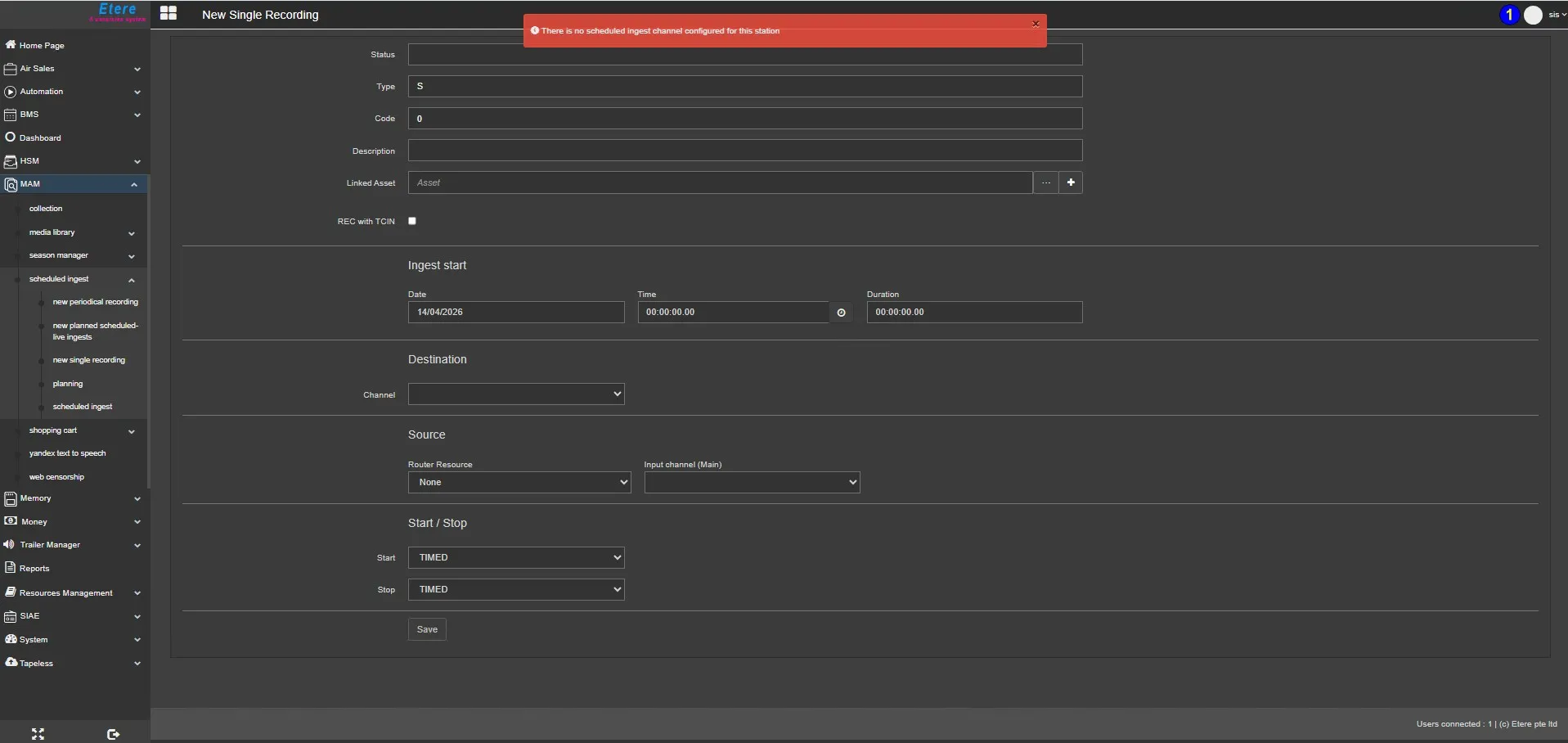Click the Save button
This screenshot has width=1568, height=743.
(x=427, y=629)
